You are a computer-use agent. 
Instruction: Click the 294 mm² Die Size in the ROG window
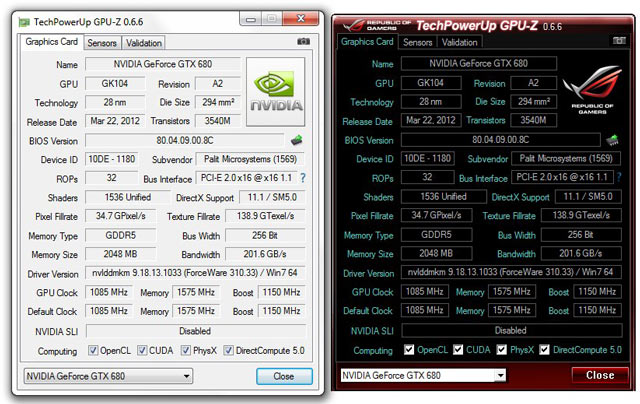[x=533, y=102]
